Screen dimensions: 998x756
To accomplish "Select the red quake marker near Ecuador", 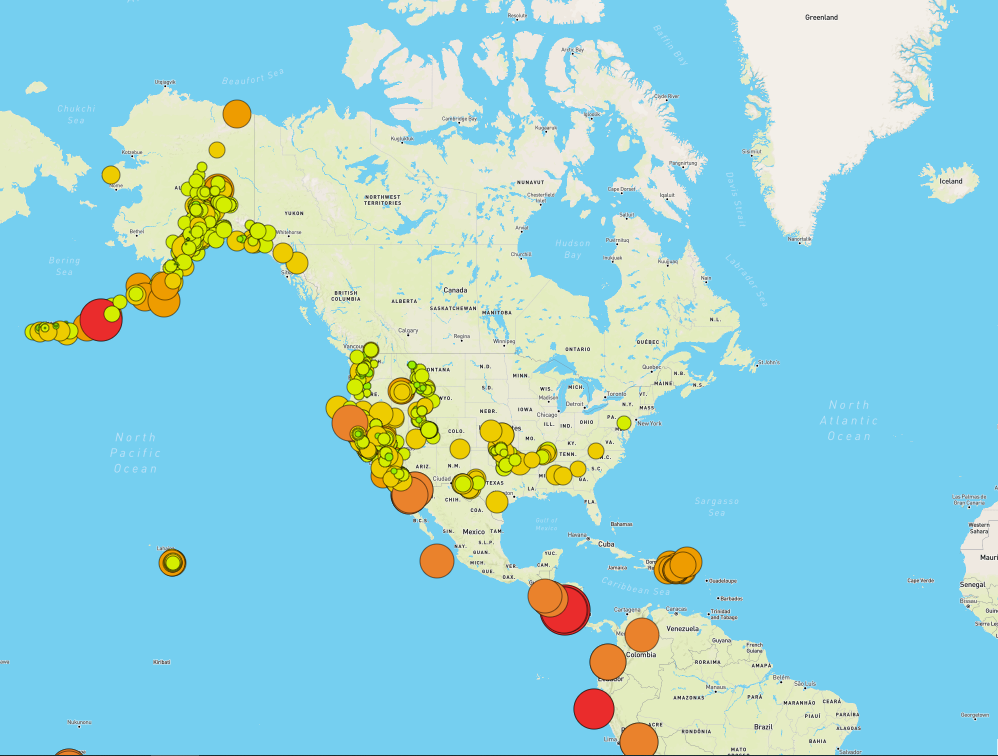I will 595,711.
